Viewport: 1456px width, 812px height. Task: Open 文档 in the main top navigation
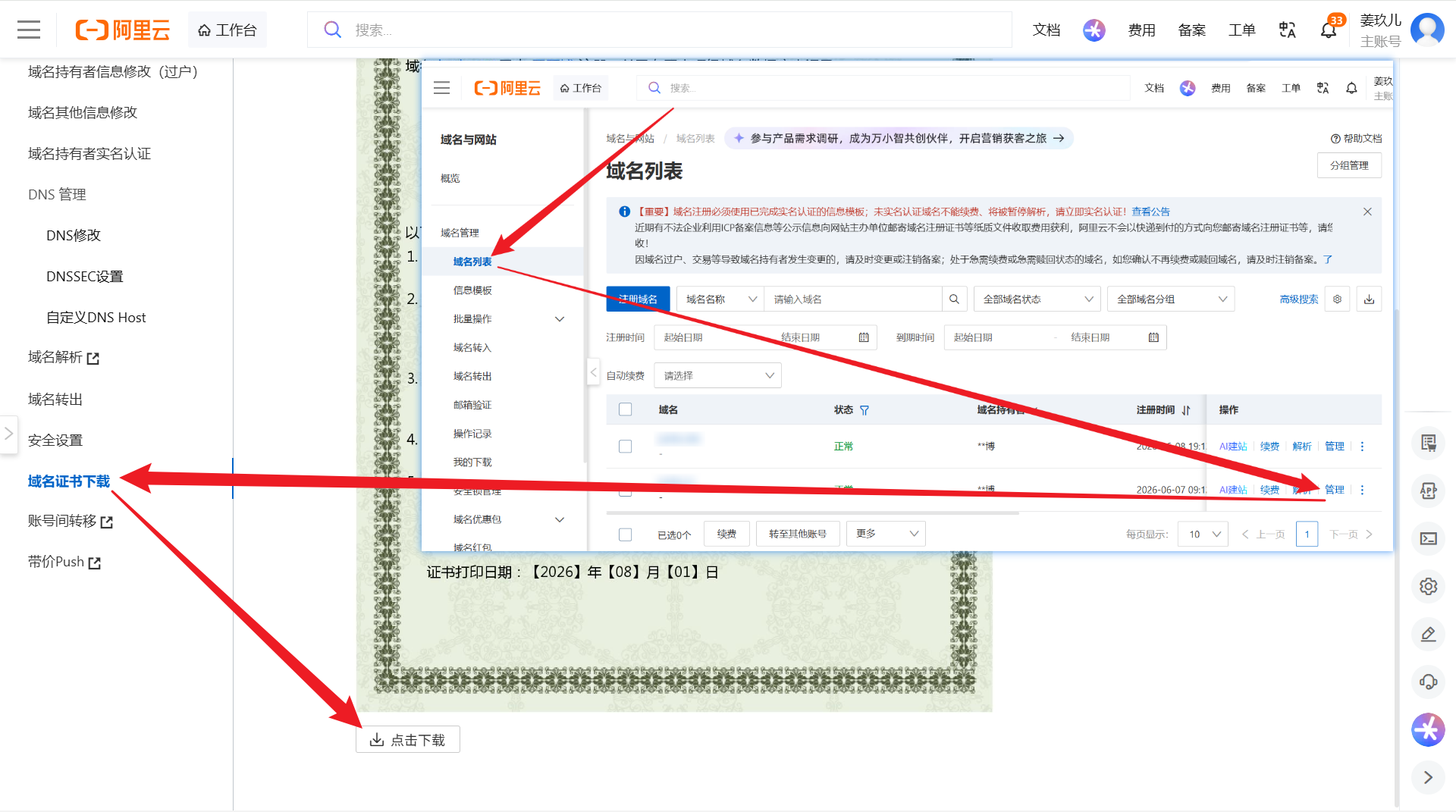tap(1046, 30)
